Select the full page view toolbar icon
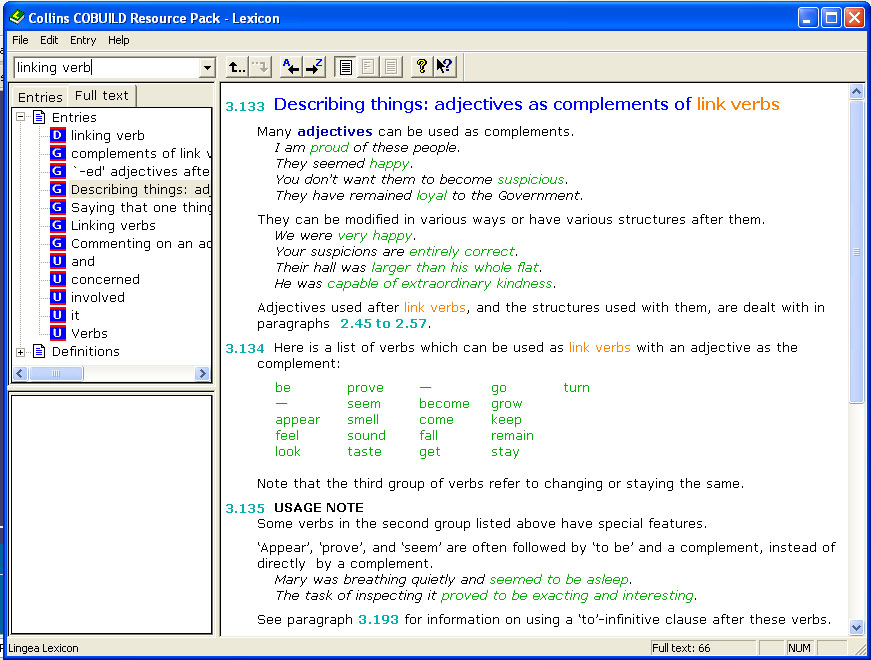Screen dimensions: 871x660 [346, 67]
